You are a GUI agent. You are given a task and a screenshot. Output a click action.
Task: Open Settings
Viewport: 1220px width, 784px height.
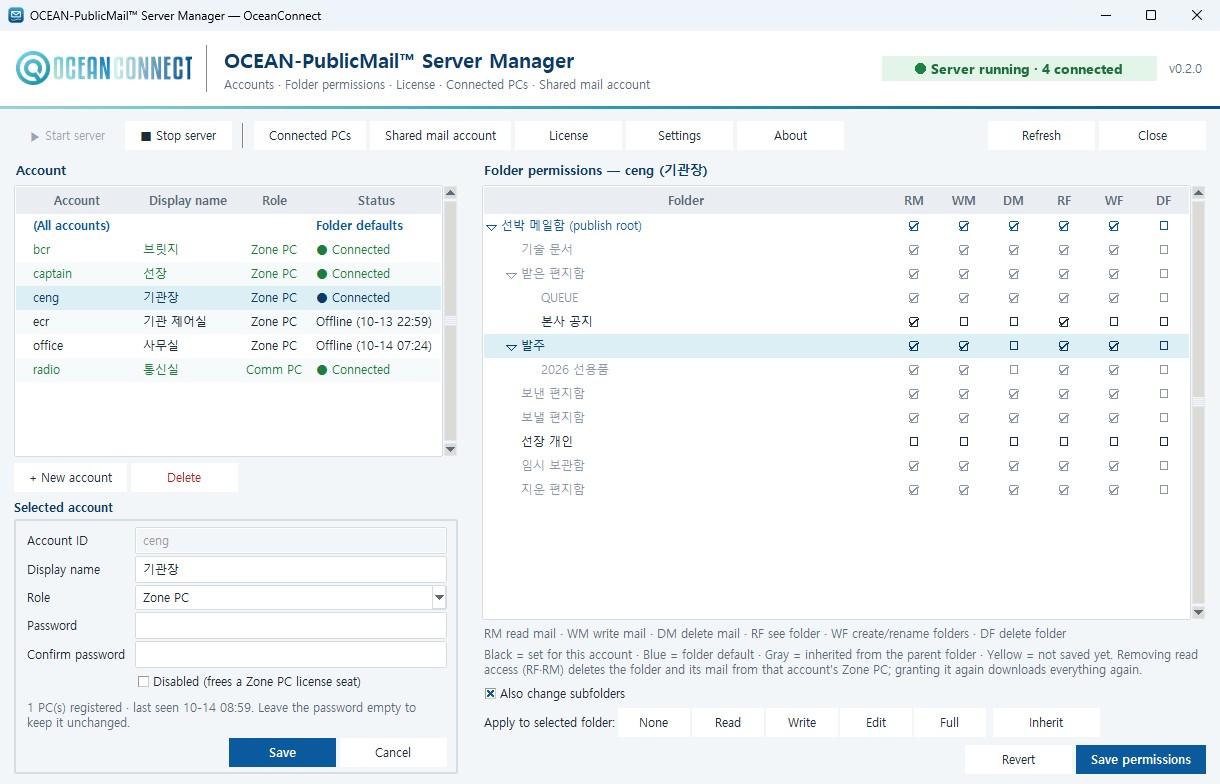pyautogui.click(x=680, y=136)
